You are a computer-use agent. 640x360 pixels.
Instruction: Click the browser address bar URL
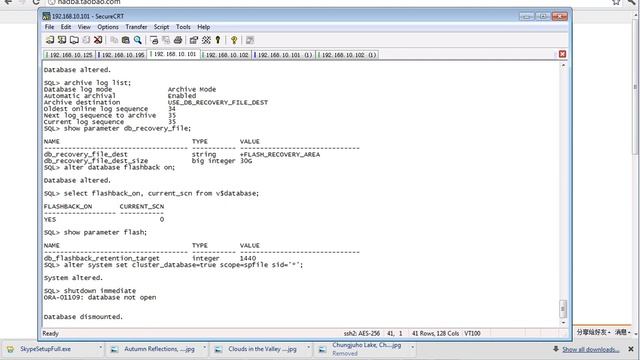pos(89,2)
